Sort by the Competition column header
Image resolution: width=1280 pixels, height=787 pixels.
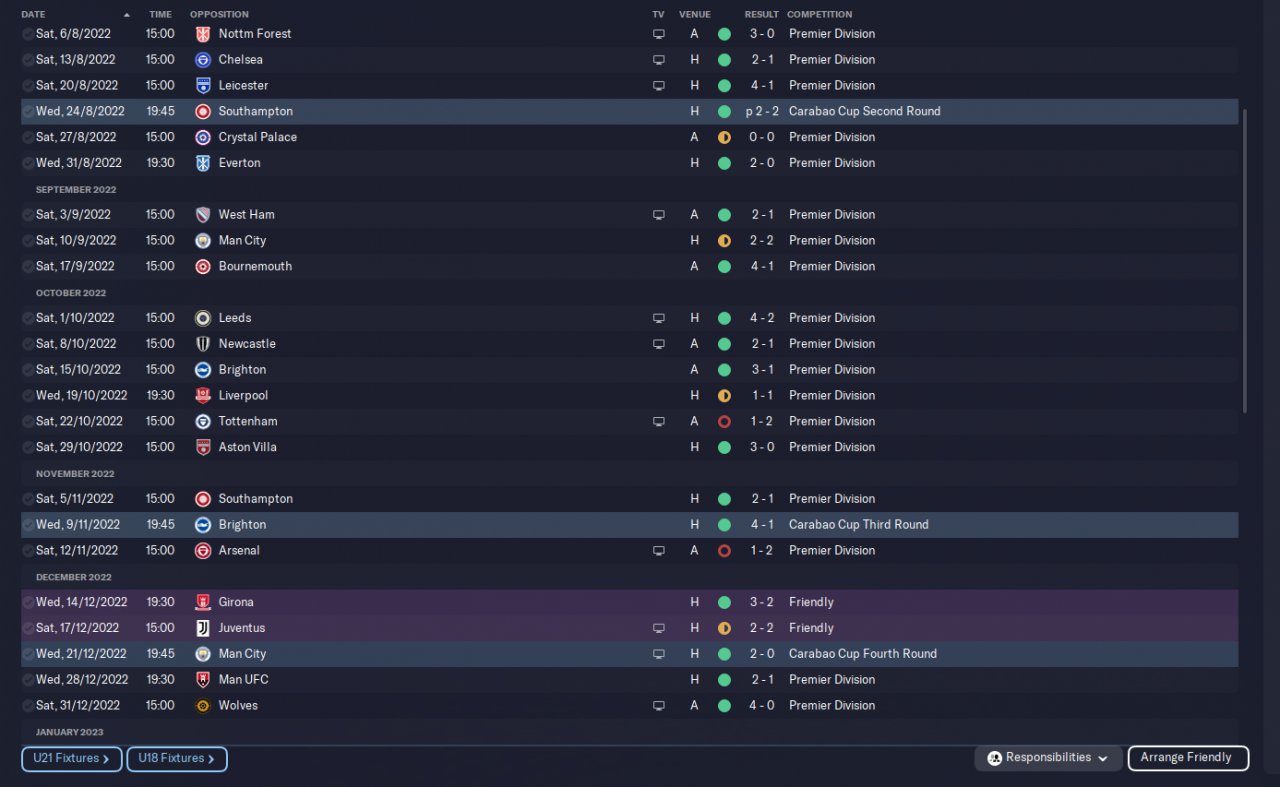click(819, 14)
